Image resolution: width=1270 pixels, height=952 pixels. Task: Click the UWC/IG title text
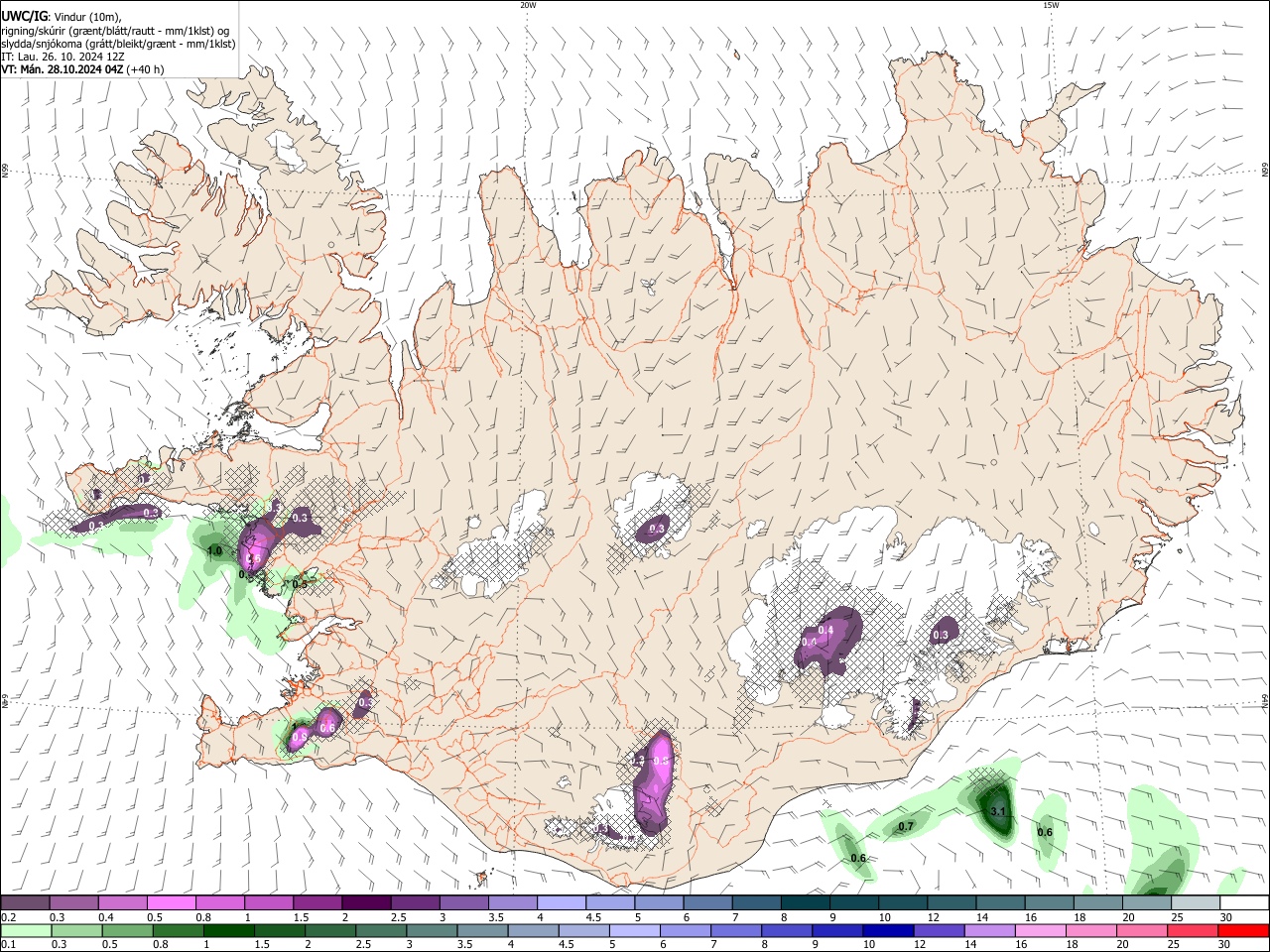click(x=24, y=16)
